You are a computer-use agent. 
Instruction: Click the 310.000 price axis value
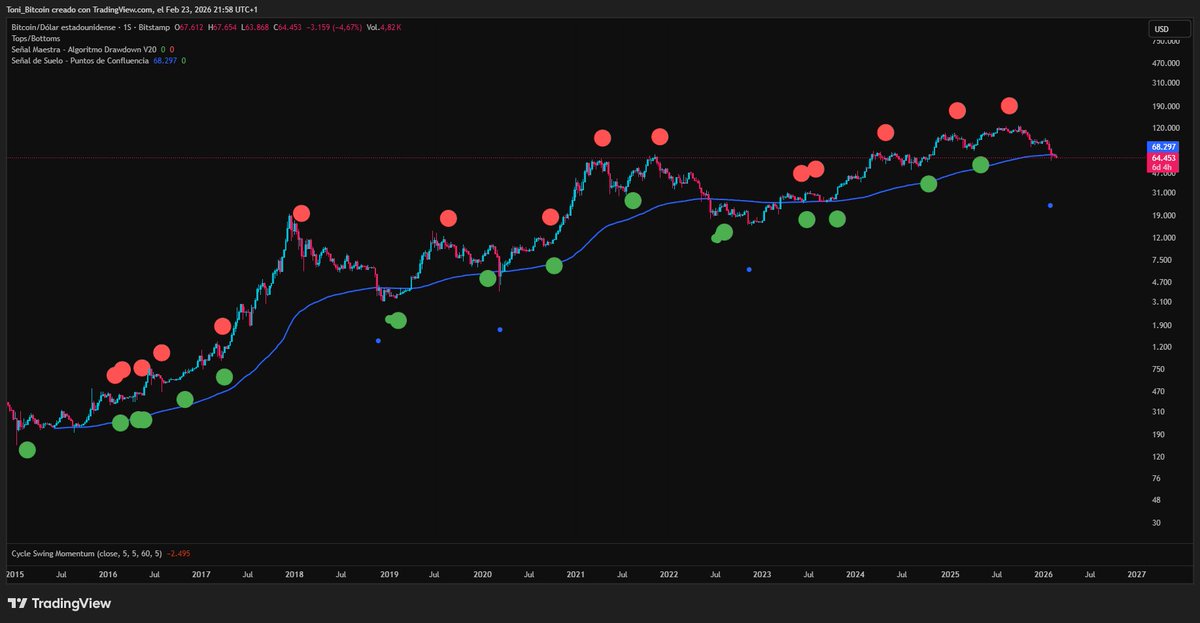(1164, 85)
